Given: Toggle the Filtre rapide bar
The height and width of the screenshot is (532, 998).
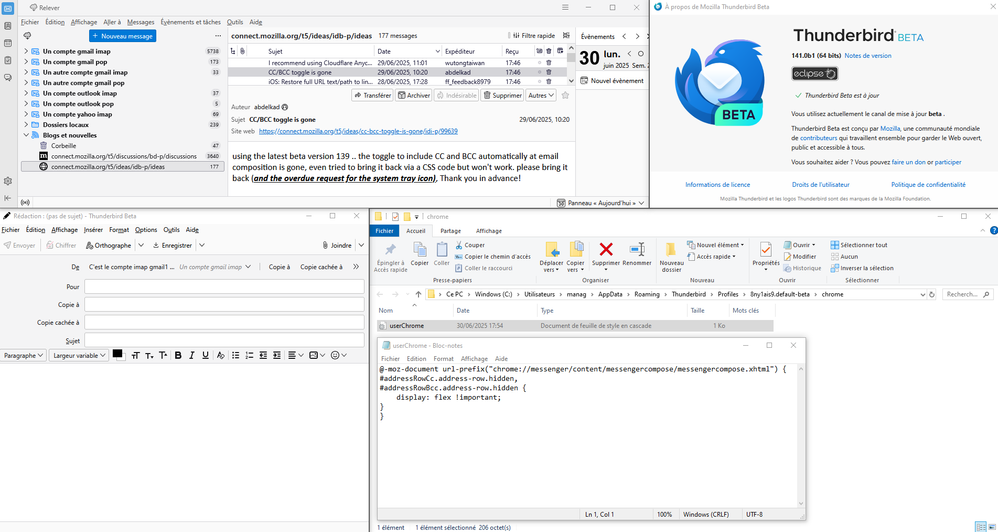Looking at the screenshot, I should pyautogui.click(x=532, y=36).
